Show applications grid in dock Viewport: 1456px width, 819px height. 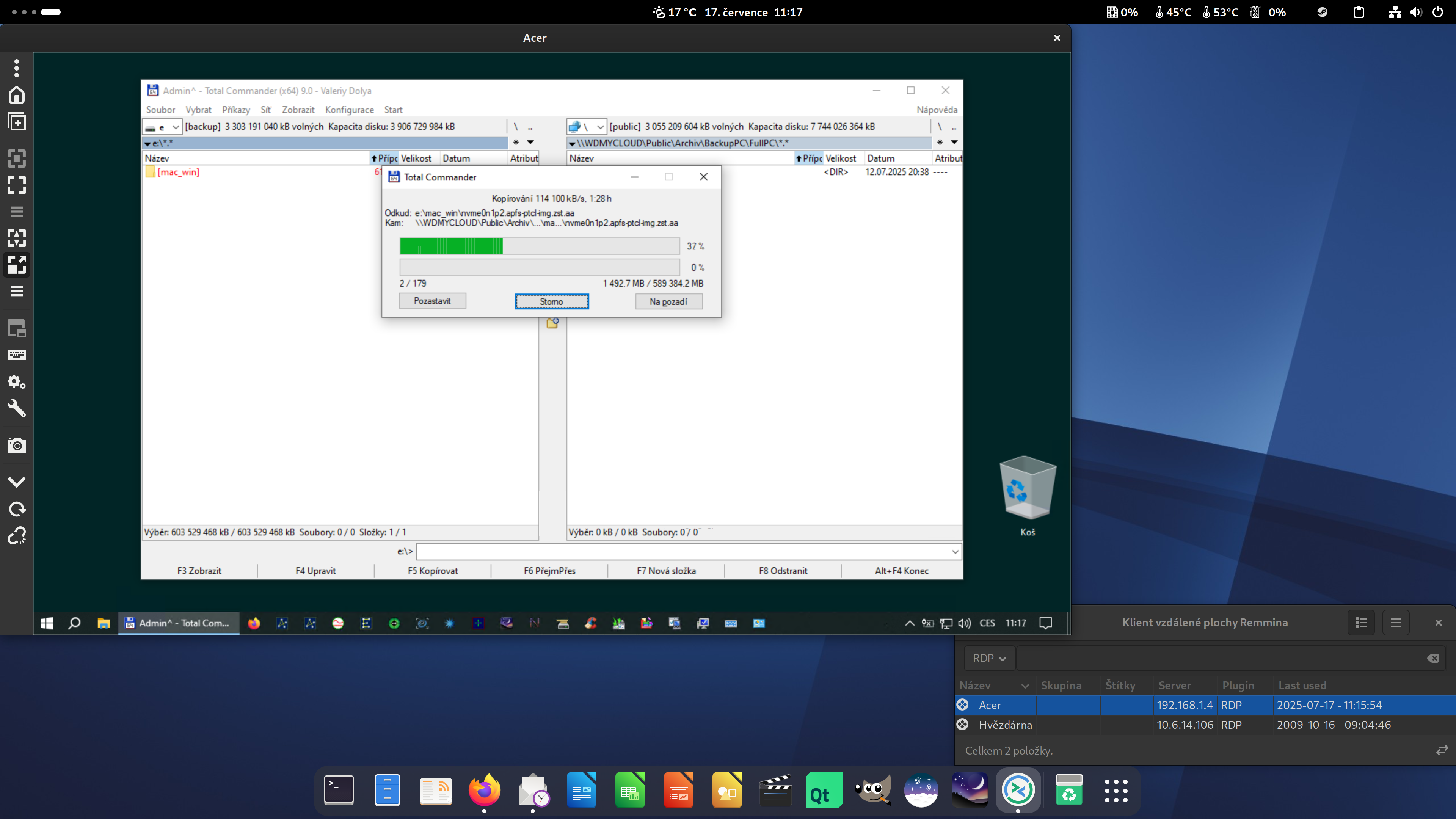click(1116, 790)
